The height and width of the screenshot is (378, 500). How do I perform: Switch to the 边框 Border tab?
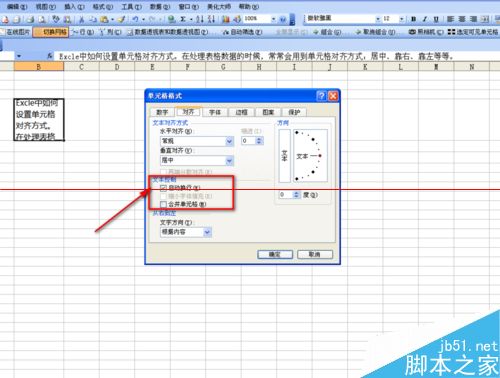click(x=241, y=112)
